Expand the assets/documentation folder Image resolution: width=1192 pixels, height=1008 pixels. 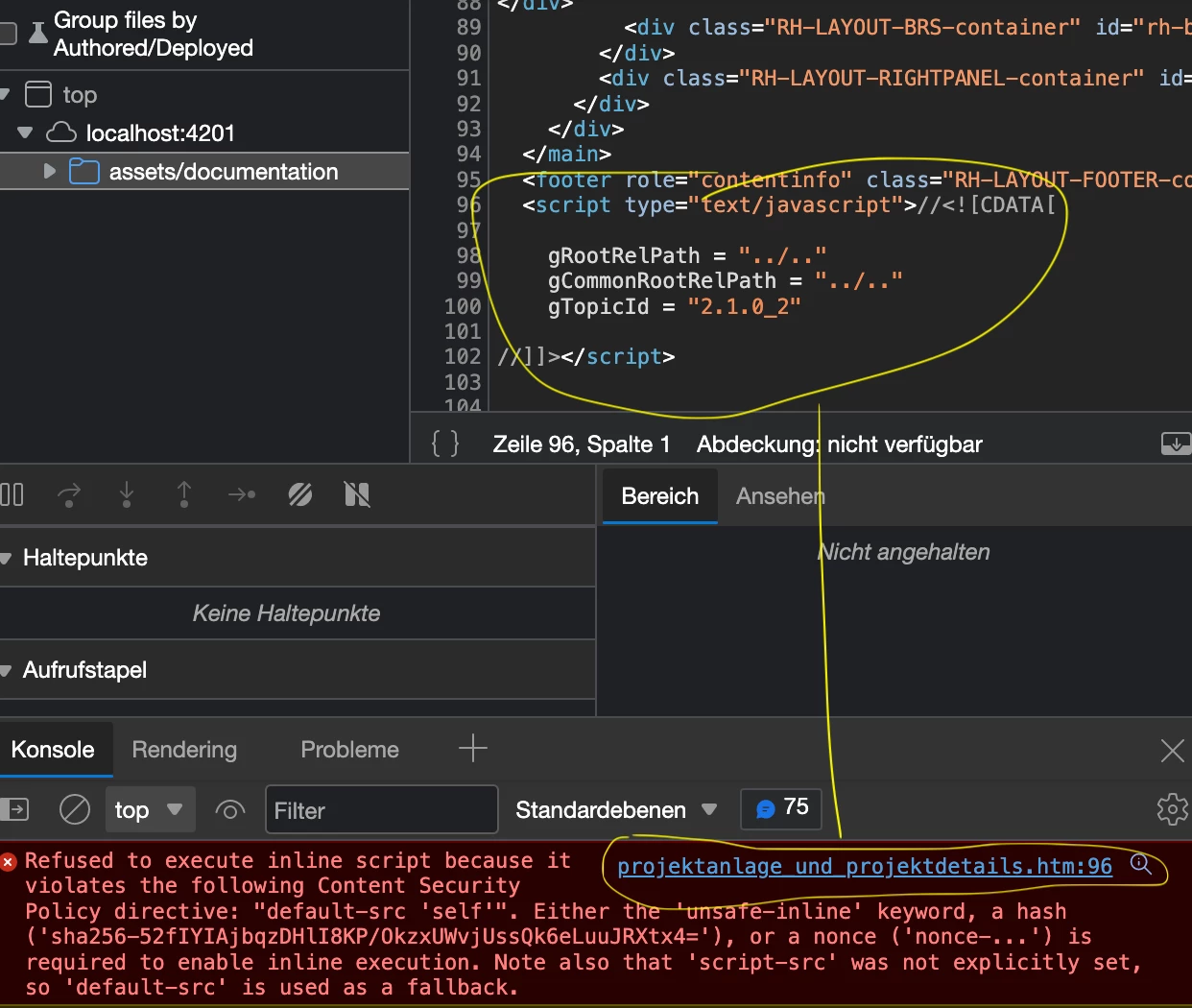[49, 171]
